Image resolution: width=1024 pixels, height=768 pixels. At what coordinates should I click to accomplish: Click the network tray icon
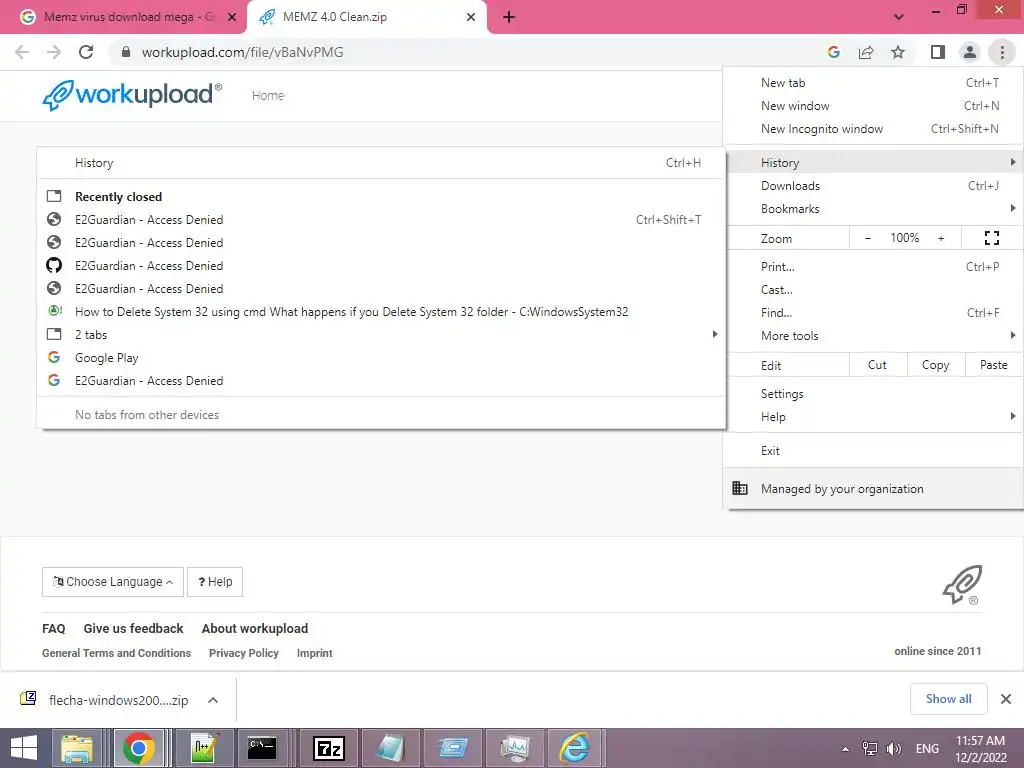point(870,749)
